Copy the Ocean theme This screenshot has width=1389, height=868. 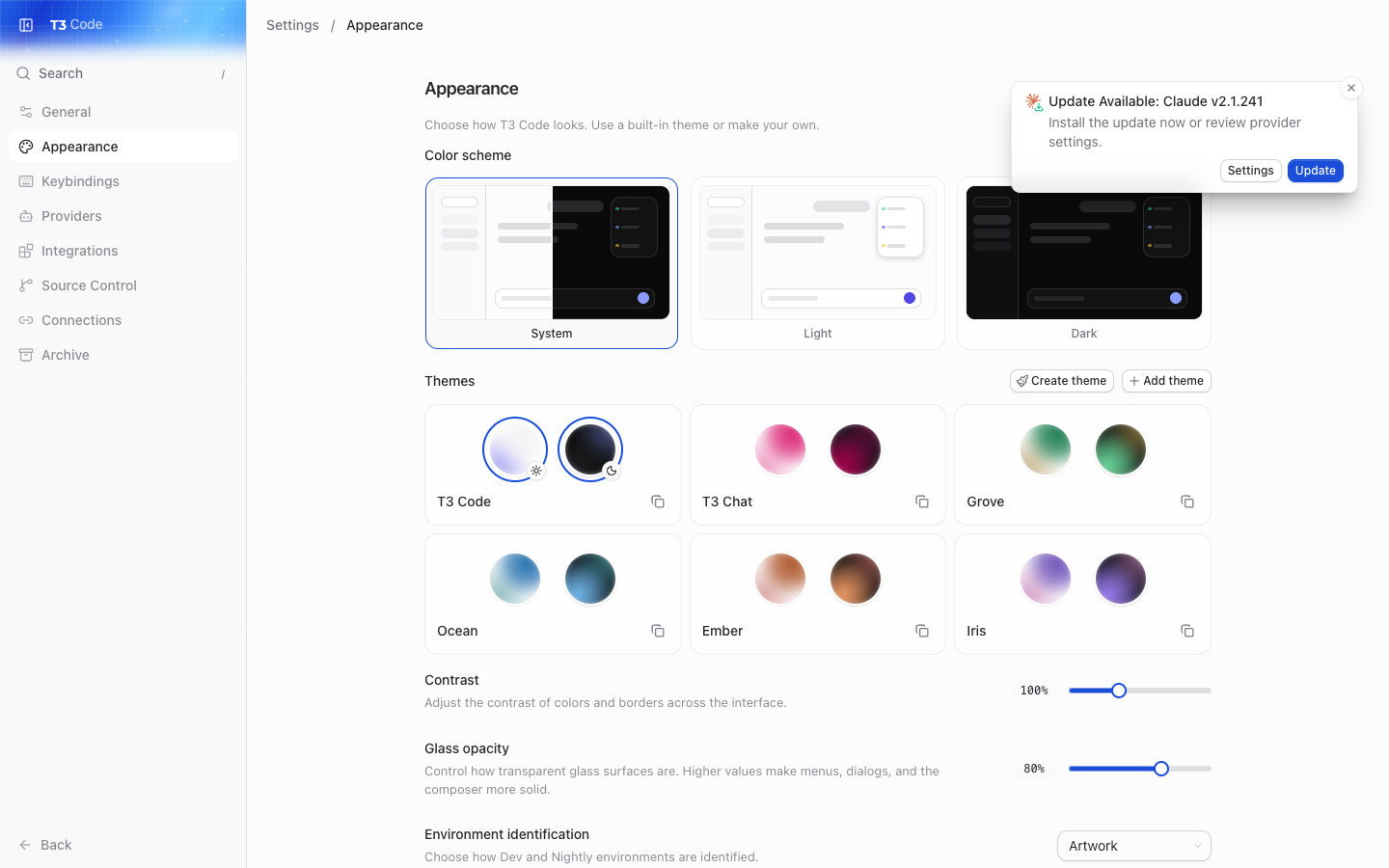[658, 631]
